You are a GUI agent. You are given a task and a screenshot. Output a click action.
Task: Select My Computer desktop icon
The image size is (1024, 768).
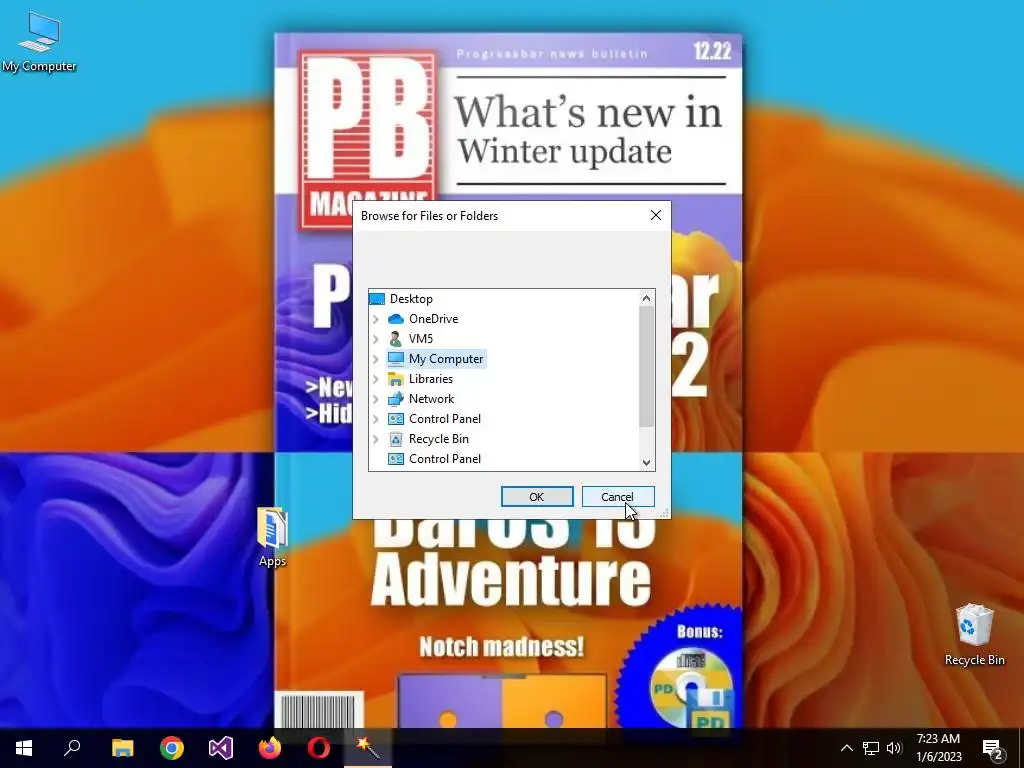(39, 42)
